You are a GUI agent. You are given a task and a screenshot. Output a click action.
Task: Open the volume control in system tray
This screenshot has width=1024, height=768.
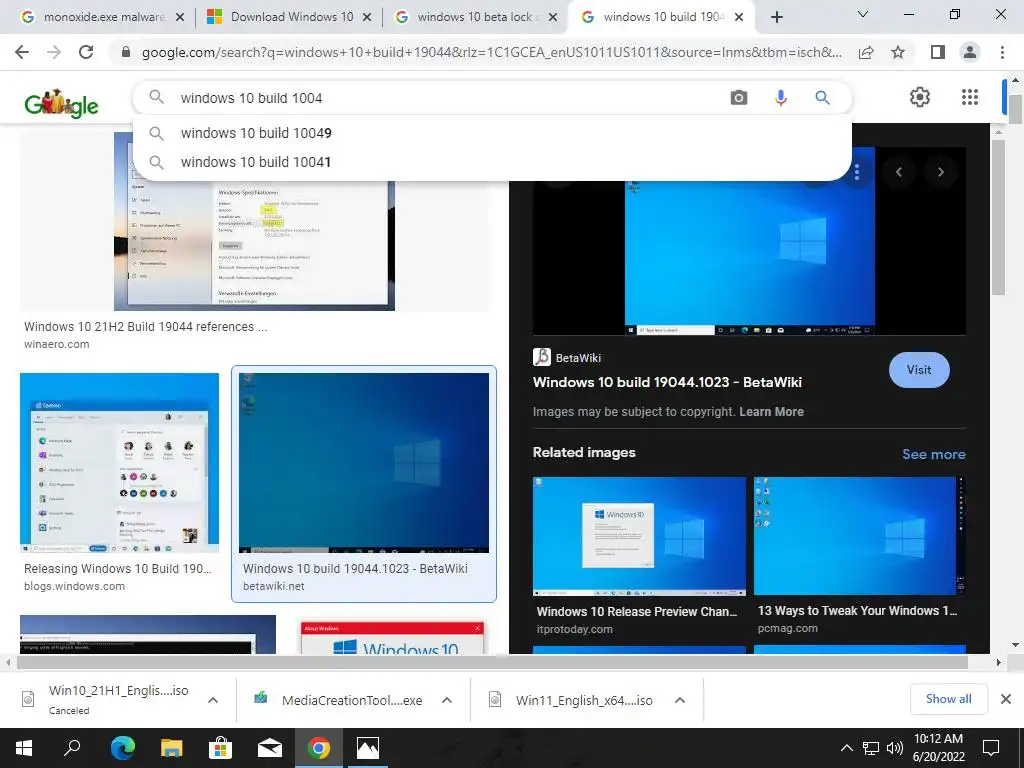[x=895, y=748]
